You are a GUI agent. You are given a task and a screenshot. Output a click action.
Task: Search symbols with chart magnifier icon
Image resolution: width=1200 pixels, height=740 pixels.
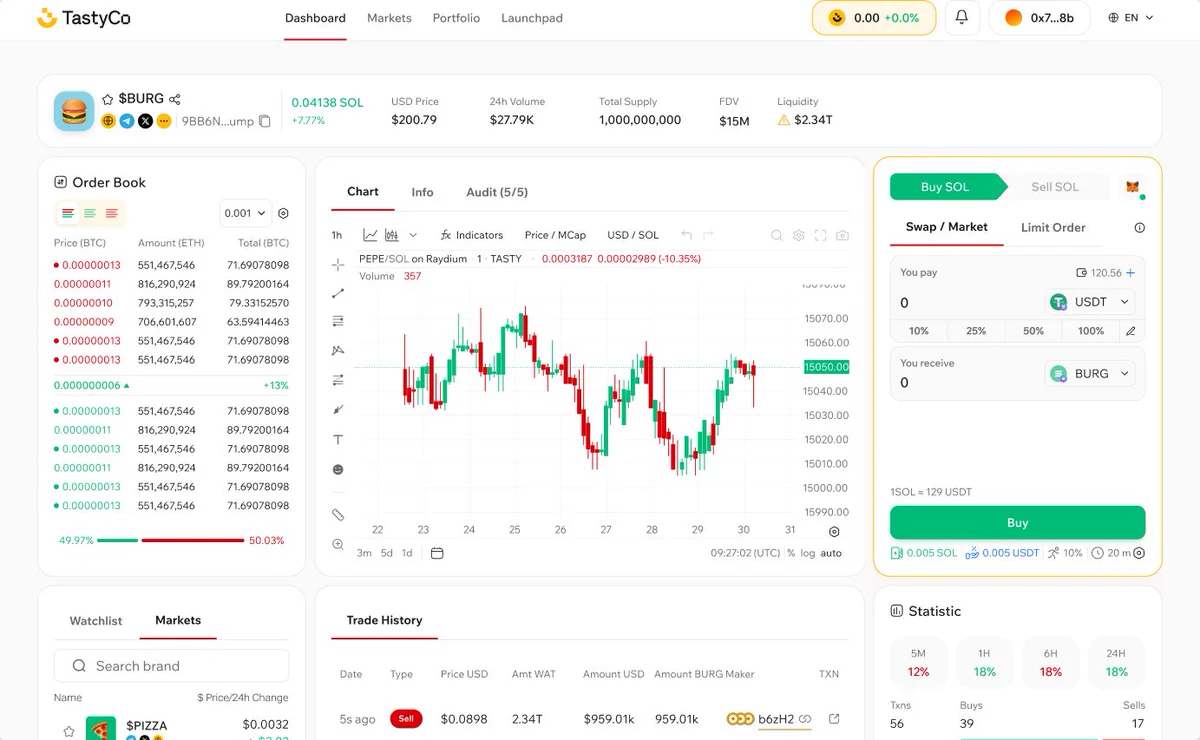click(x=776, y=235)
